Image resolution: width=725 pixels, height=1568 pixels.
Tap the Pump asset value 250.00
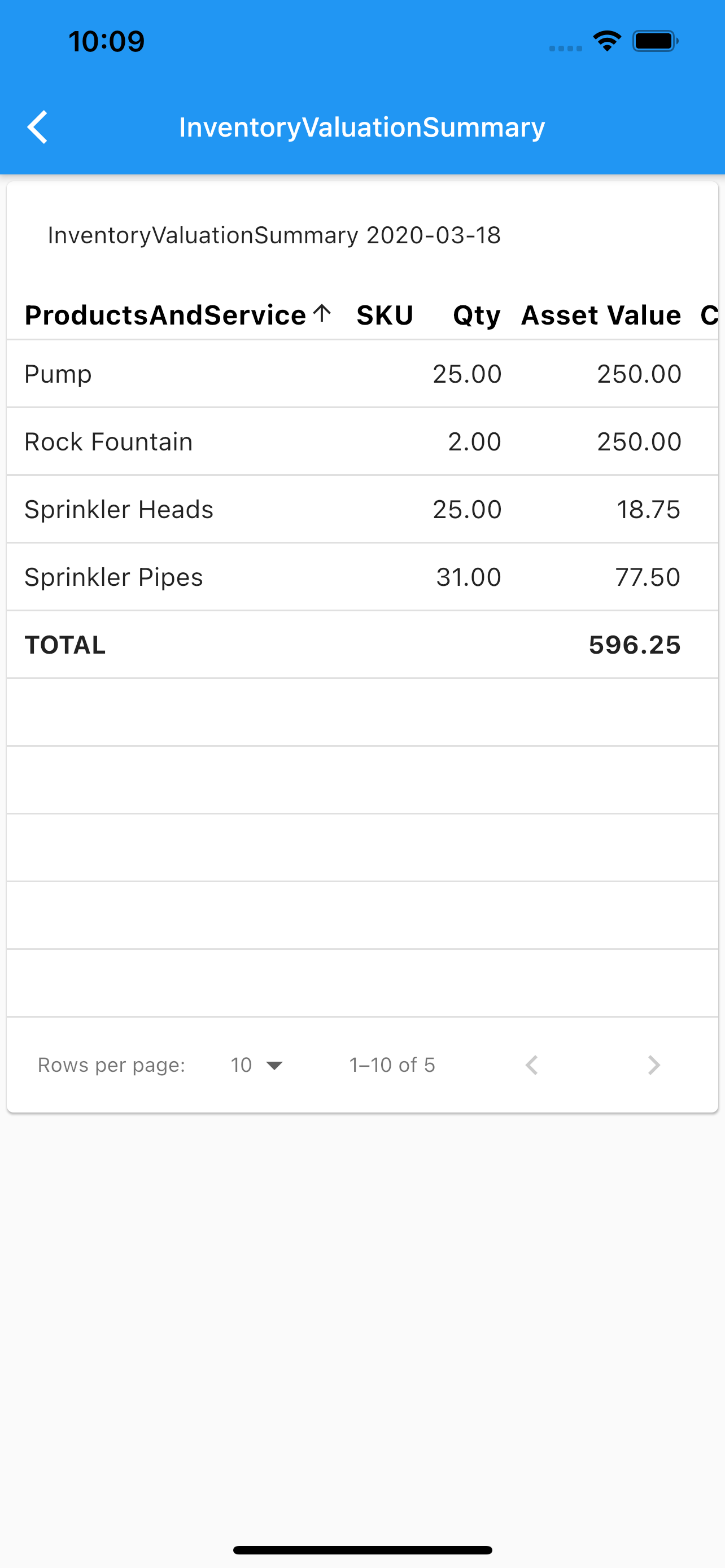(639, 374)
